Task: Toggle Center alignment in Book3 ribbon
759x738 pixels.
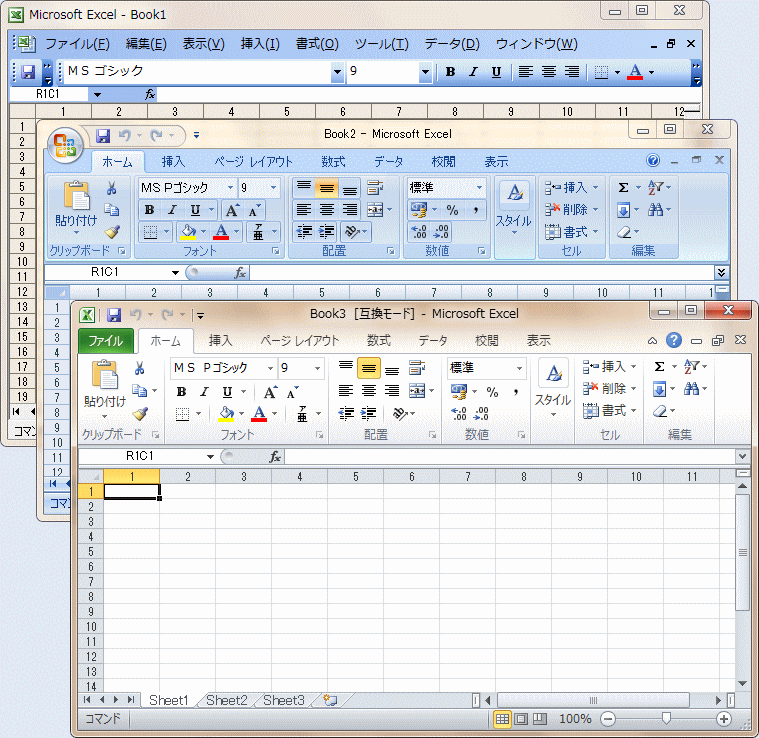Action: click(369, 391)
